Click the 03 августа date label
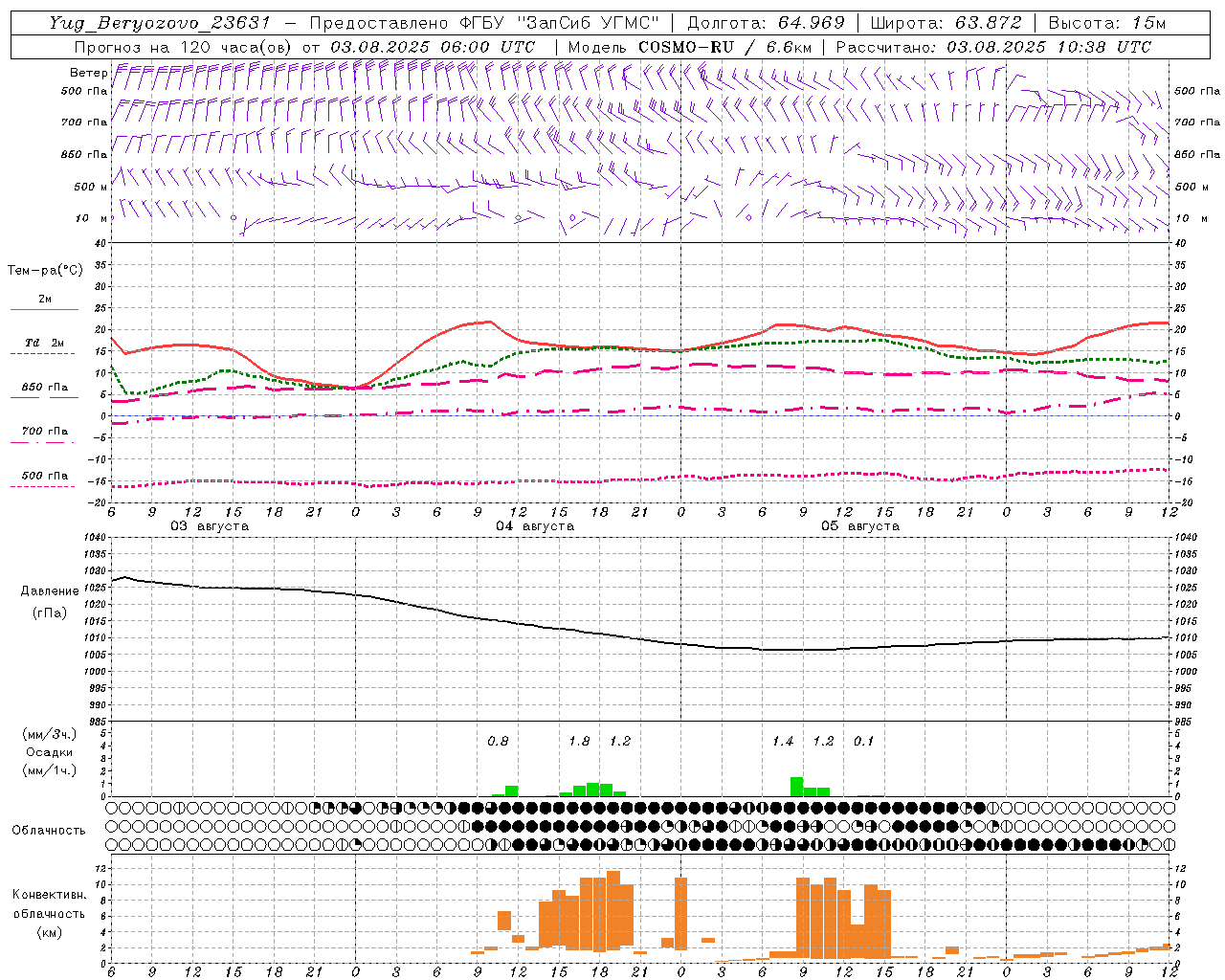 (210, 526)
